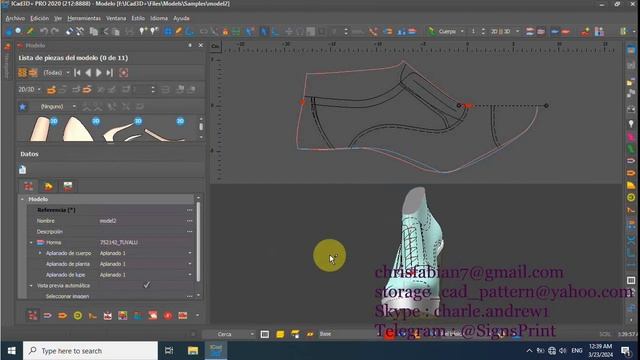Screen dimensions: 640x360
Task: Click the Datos properties vertical scrollbar
Action: 199,242
